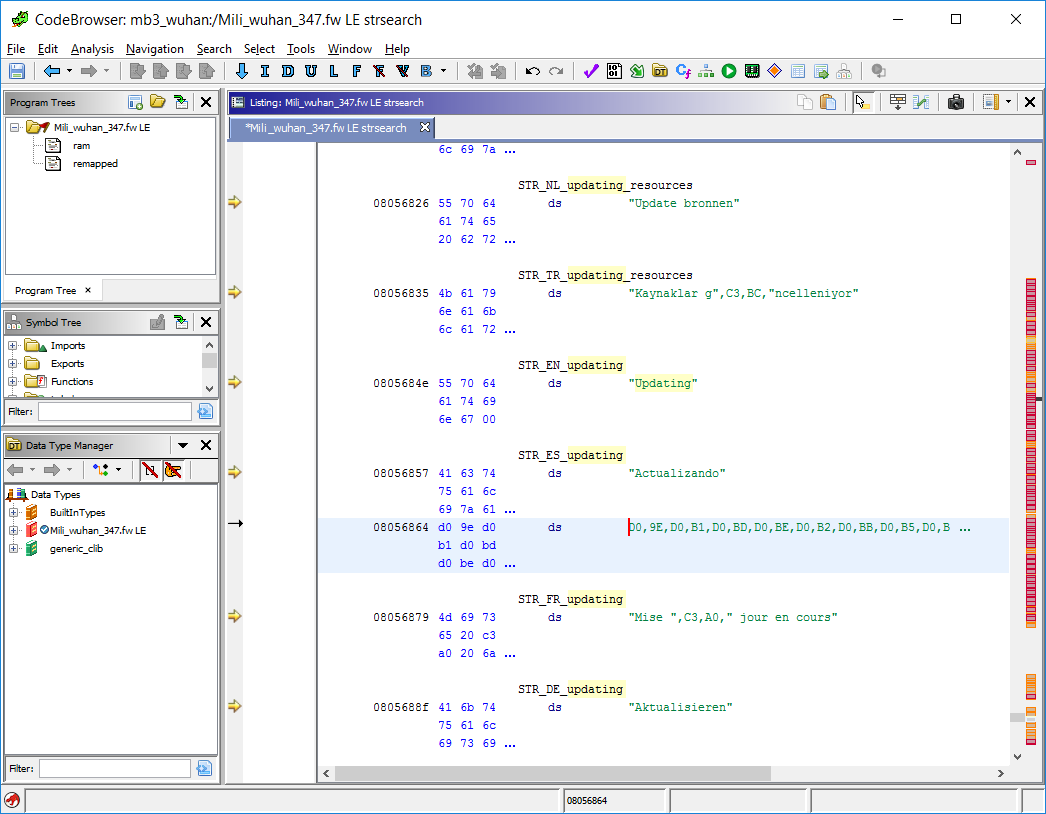Toggle the navigation direction down arrow
The height and width of the screenshot is (814, 1046).
click(x=241, y=71)
